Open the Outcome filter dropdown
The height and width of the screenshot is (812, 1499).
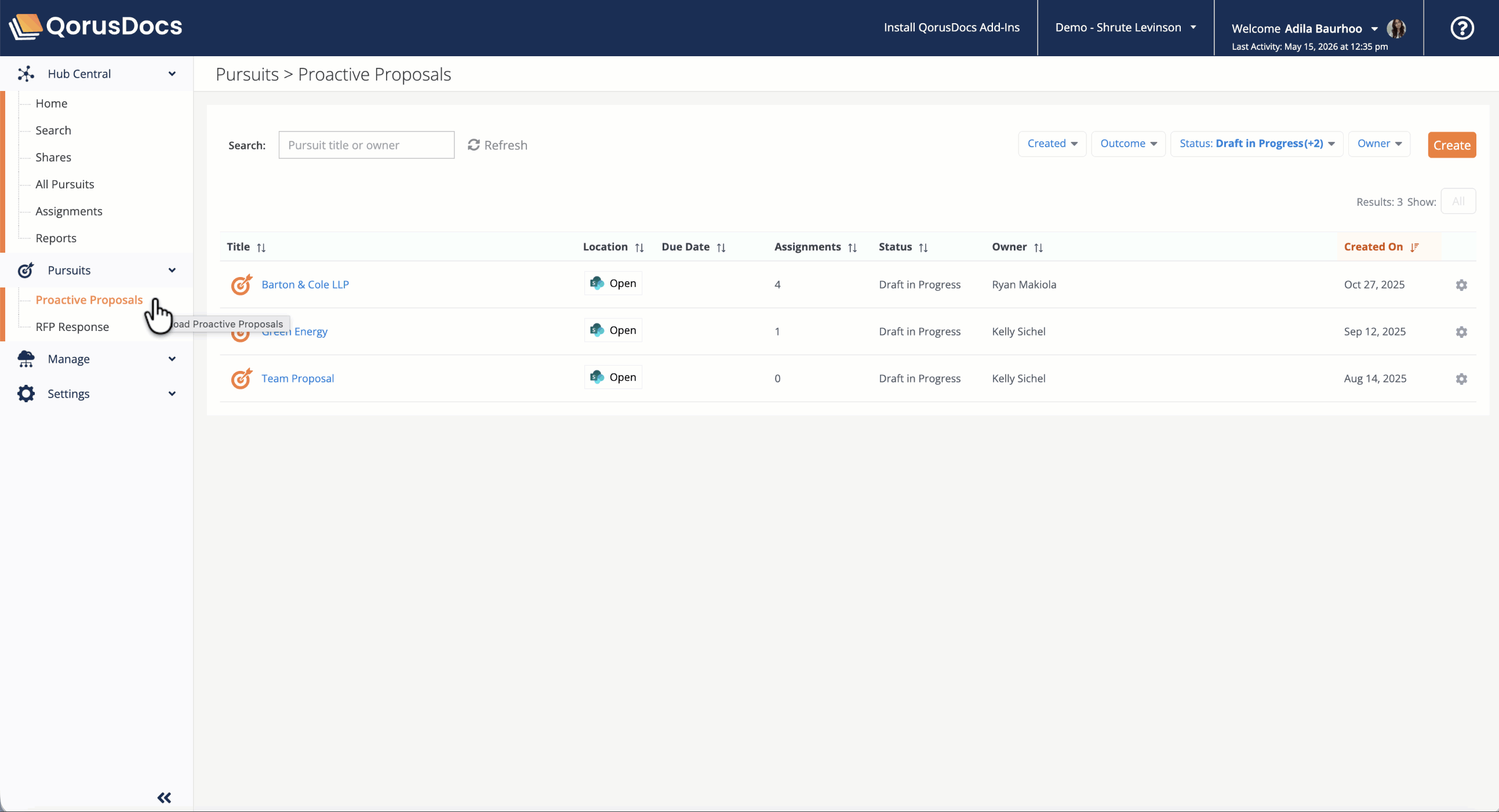point(1129,144)
